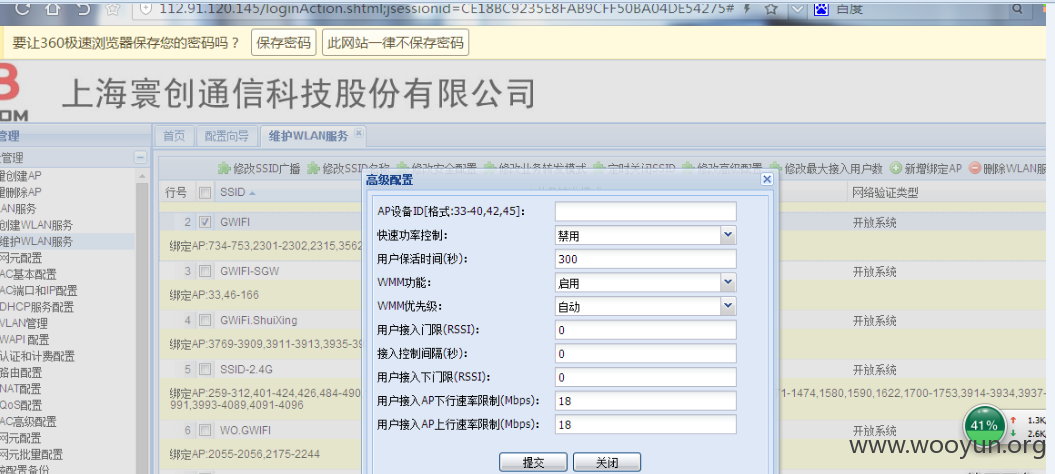The width and height of the screenshot is (1055, 474).
Task: Check the SSID-2.4G row checkbox
Action: [x=205, y=369]
